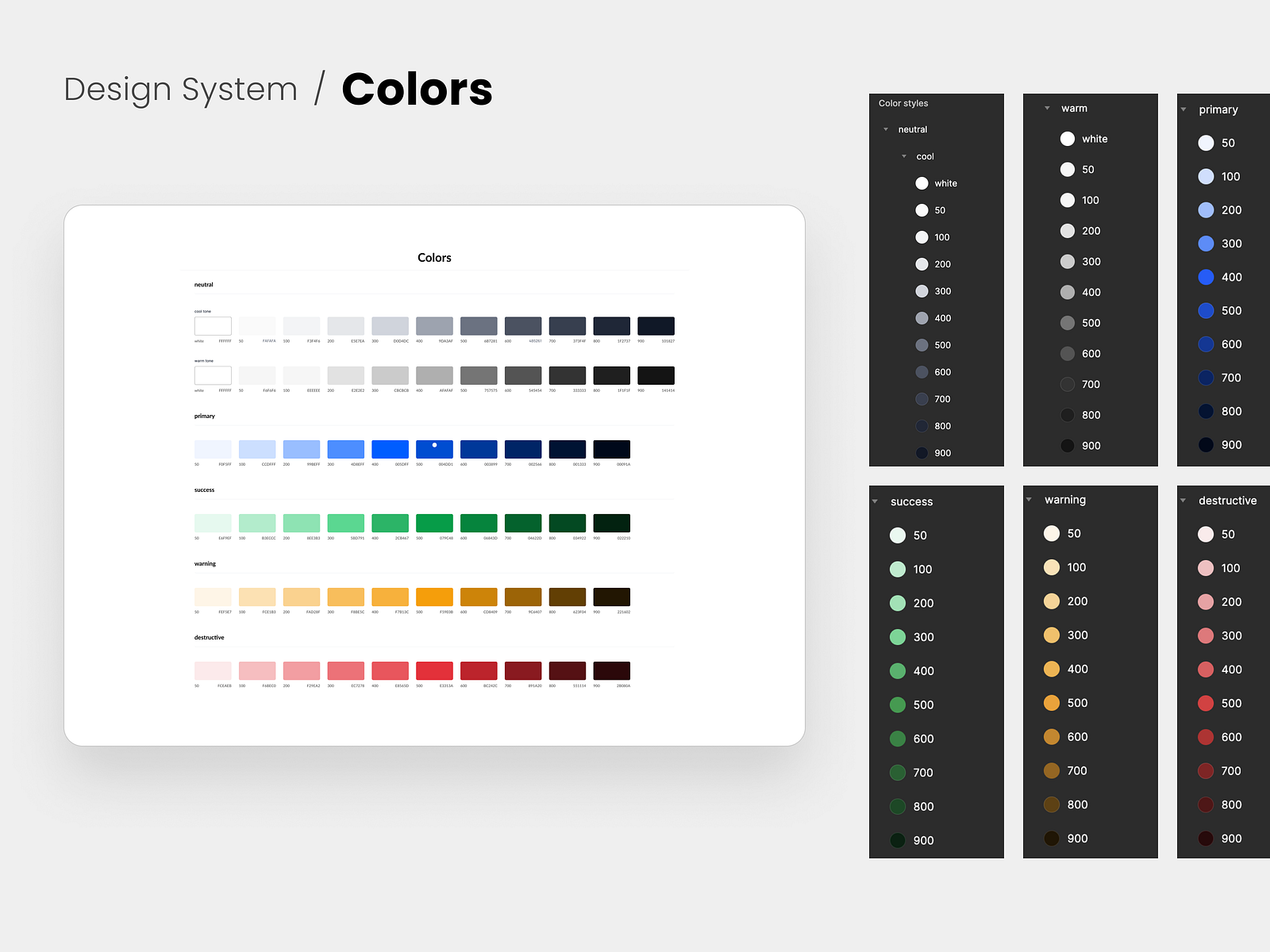Click the selected primary 500 swatch on canvas

click(x=434, y=449)
